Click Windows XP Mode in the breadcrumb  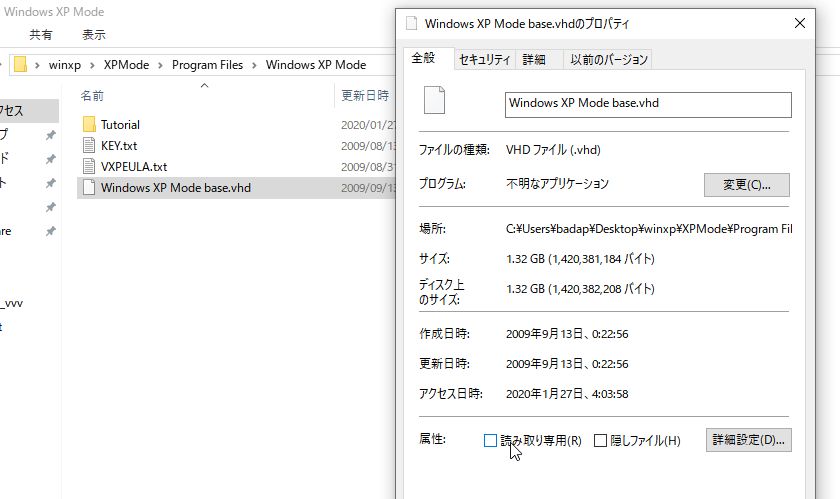[316, 65]
